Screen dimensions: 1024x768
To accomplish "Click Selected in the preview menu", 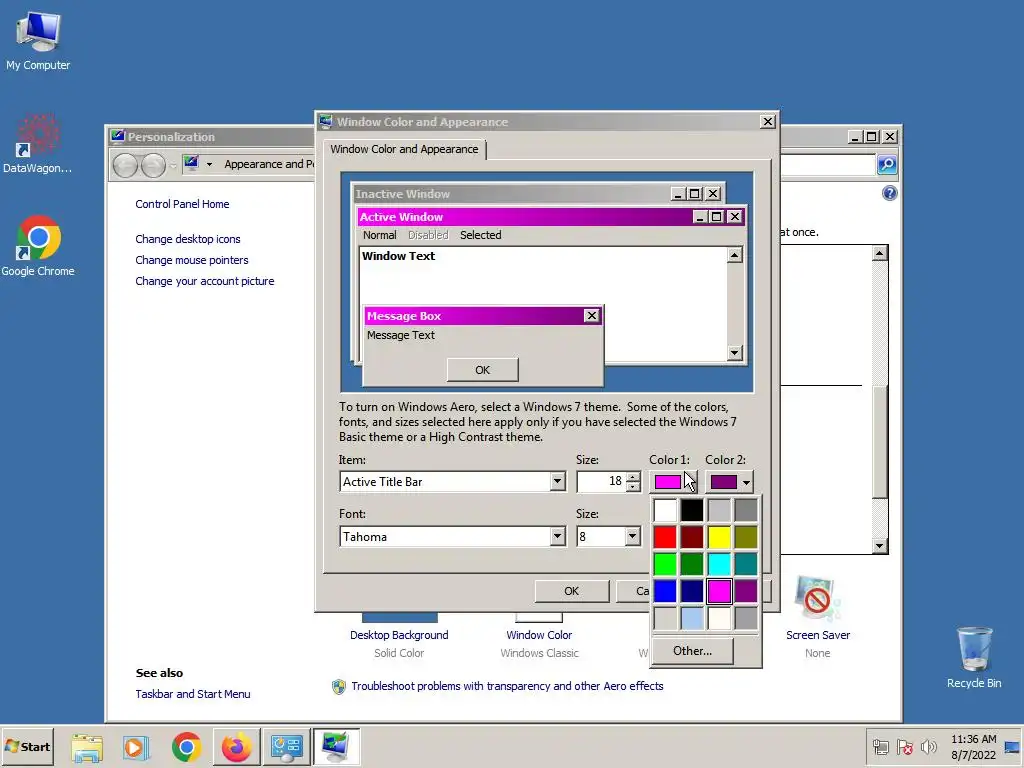I will click(x=481, y=235).
